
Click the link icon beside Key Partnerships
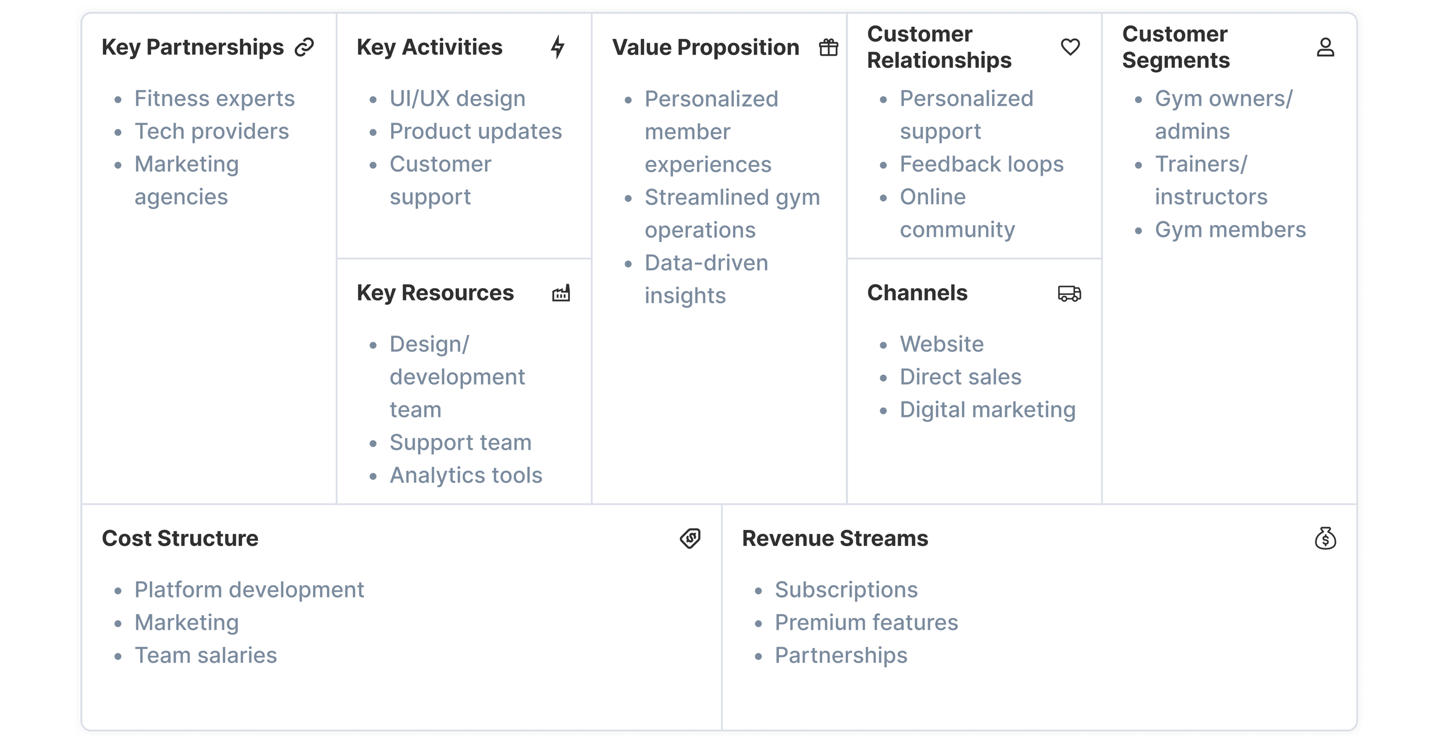pyautogui.click(x=304, y=47)
